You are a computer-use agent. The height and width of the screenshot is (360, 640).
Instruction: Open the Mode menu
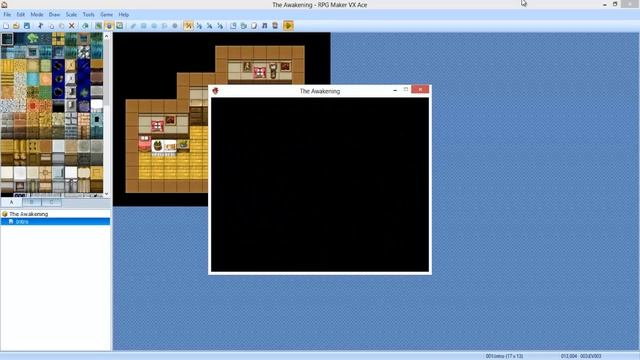(x=37, y=15)
